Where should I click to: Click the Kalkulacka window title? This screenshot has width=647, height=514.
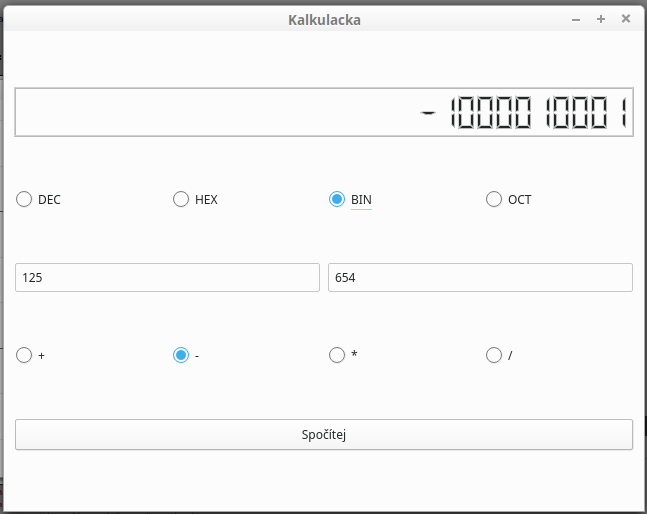point(324,20)
